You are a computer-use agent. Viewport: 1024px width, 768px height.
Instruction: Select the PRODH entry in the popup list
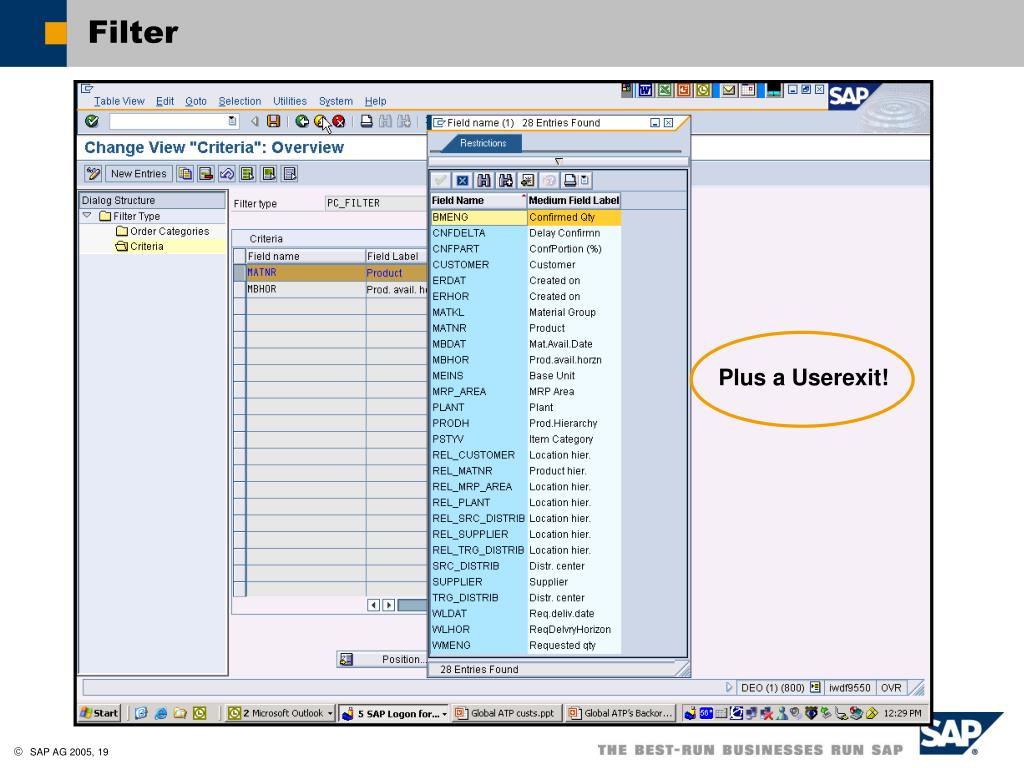[x=526, y=423]
